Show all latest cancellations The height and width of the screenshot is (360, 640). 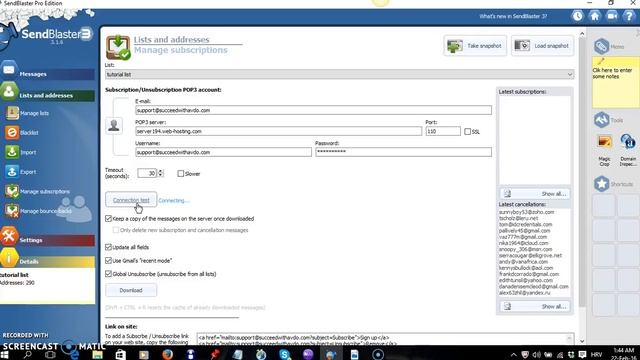[535, 306]
